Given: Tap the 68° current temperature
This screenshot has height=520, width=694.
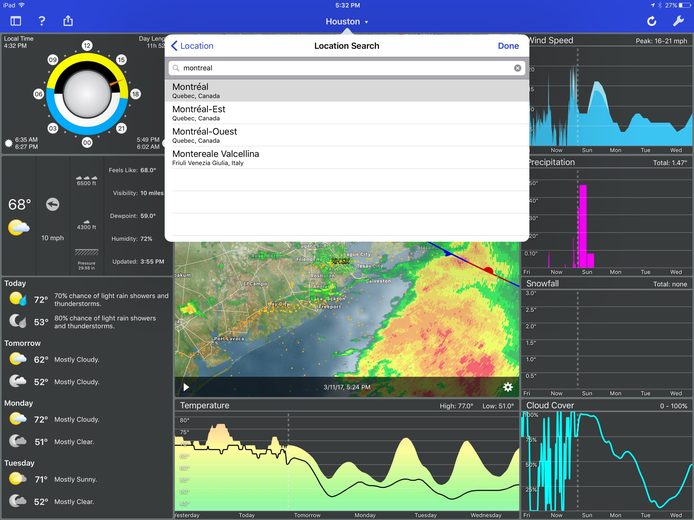Looking at the screenshot, I should [19, 204].
